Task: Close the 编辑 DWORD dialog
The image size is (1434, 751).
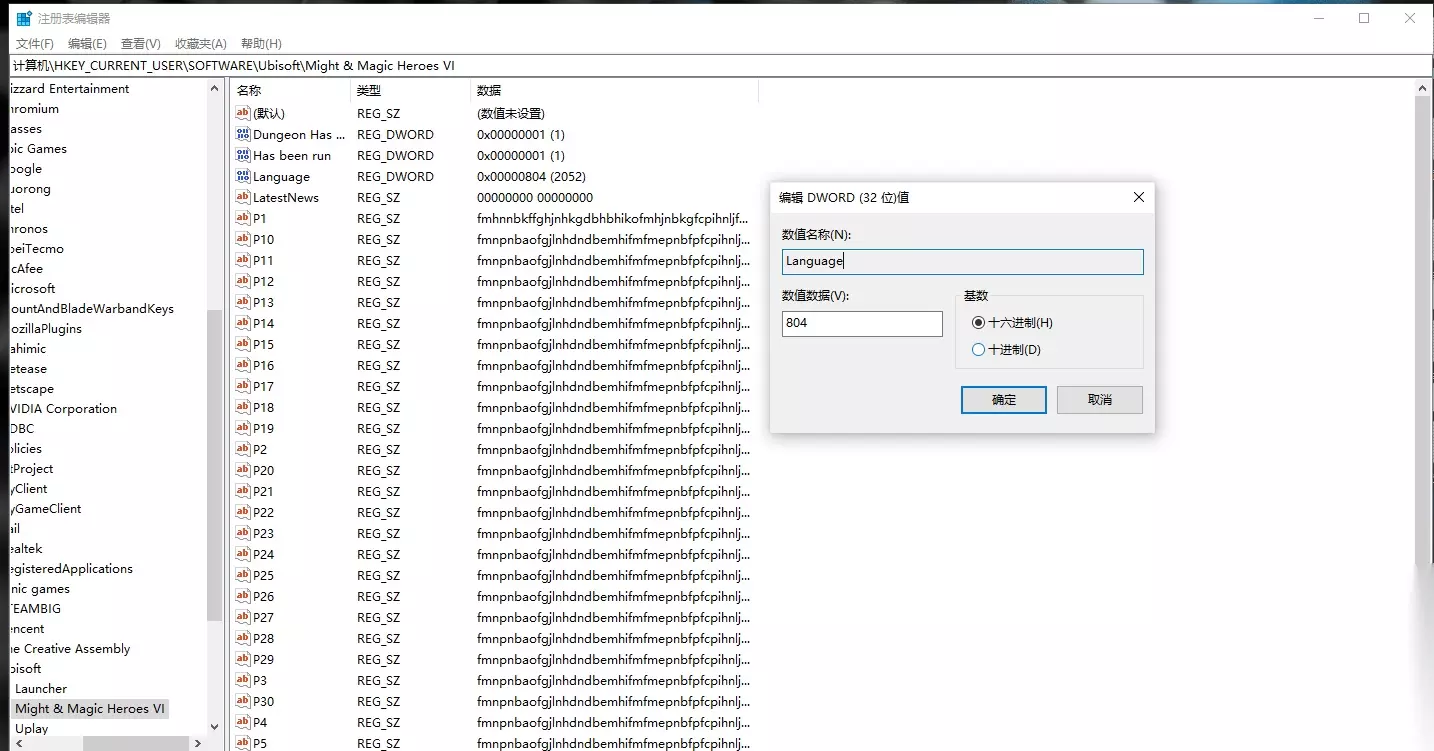Action: (1138, 198)
